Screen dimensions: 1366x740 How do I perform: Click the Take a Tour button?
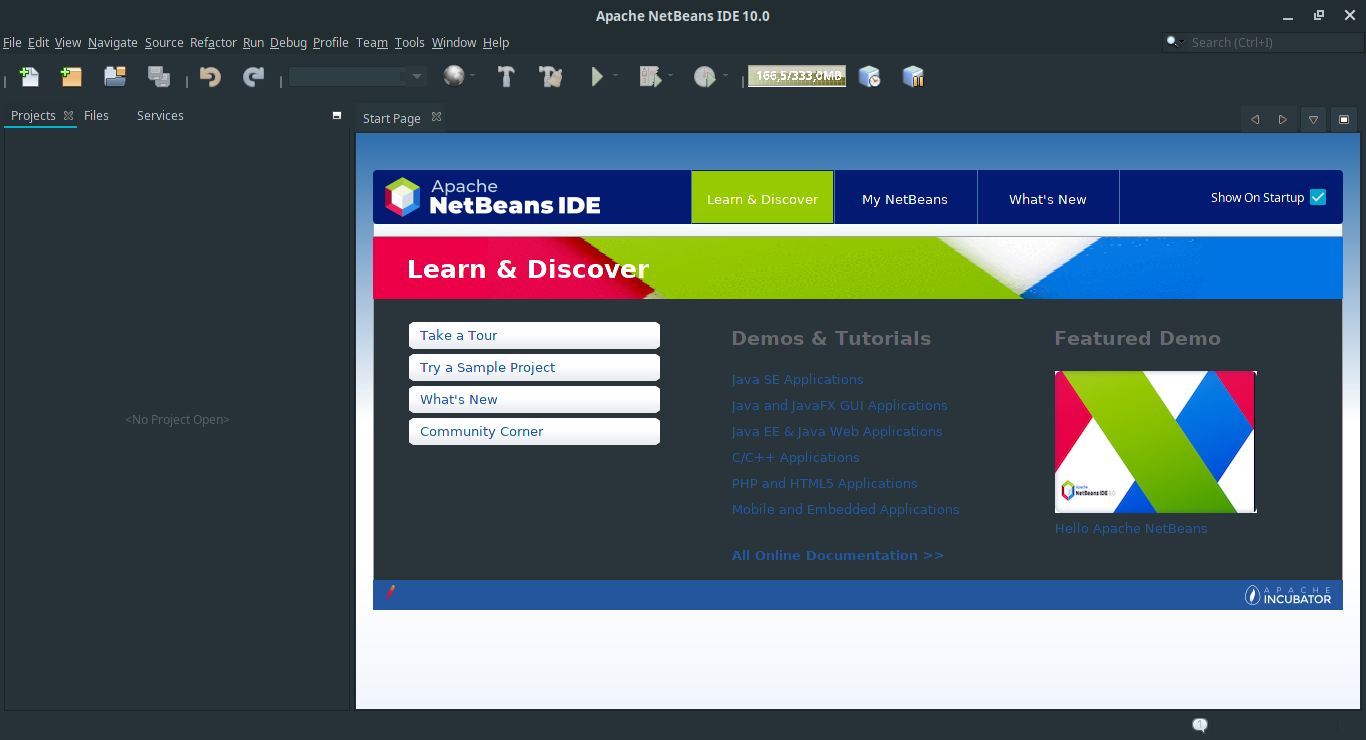(x=534, y=336)
